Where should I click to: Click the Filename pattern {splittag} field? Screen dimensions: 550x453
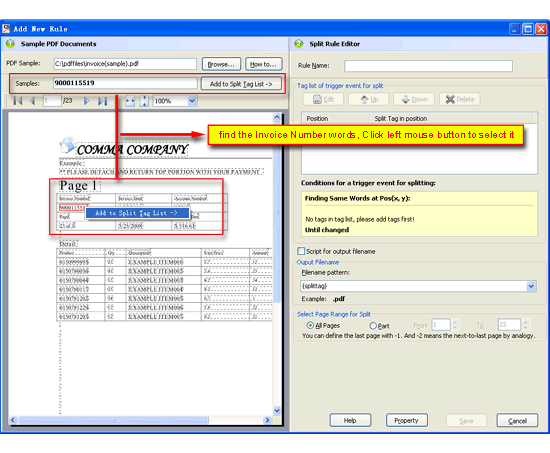[x=413, y=286]
